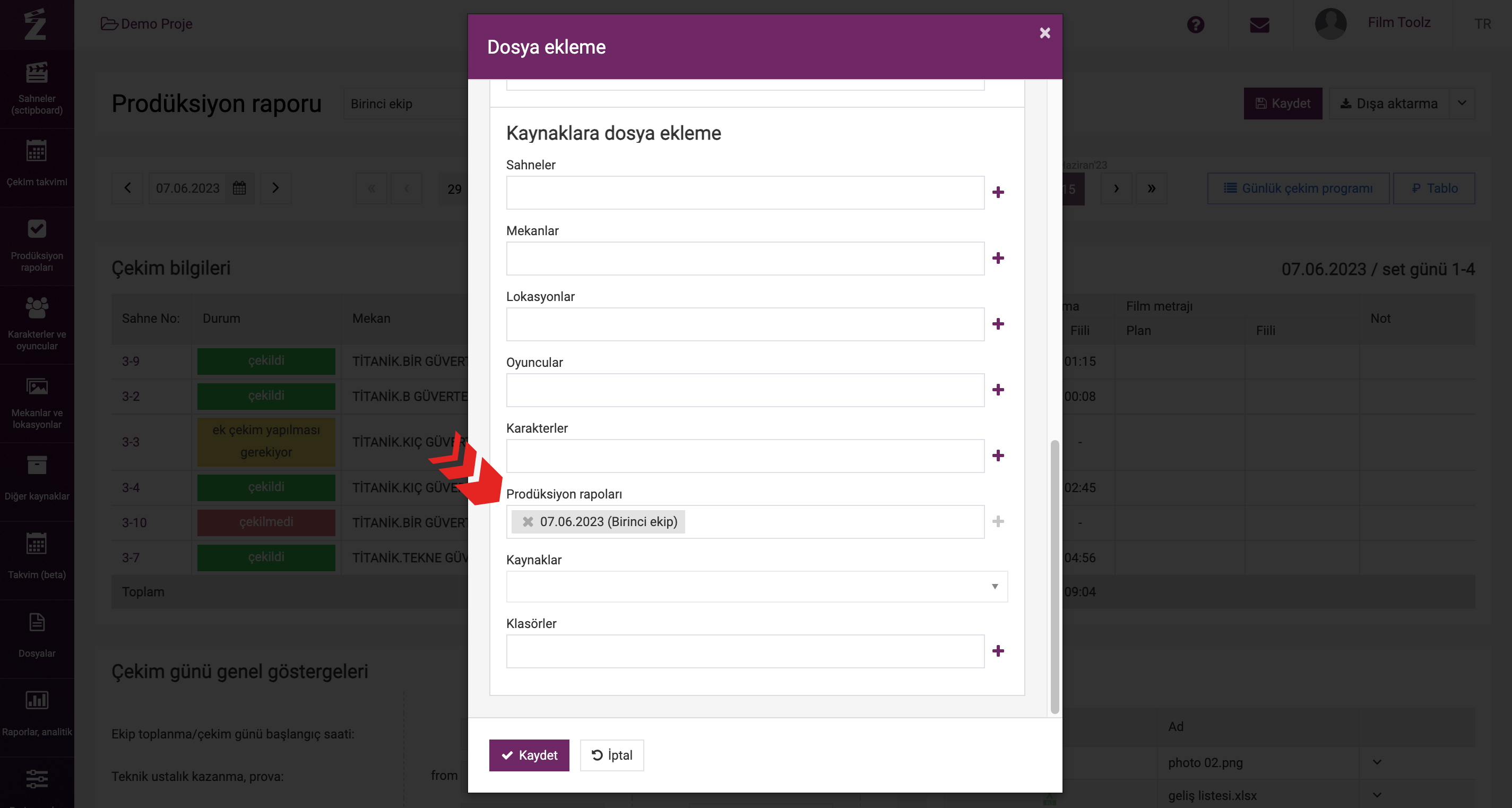1512x808 pixels.
Task: Open scene 3-2 link
Action: pos(131,397)
